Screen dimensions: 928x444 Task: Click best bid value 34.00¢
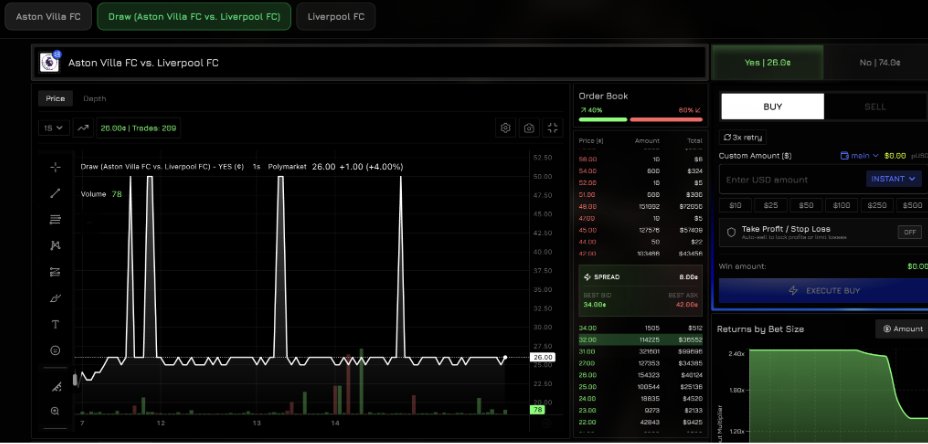(593, 305)
